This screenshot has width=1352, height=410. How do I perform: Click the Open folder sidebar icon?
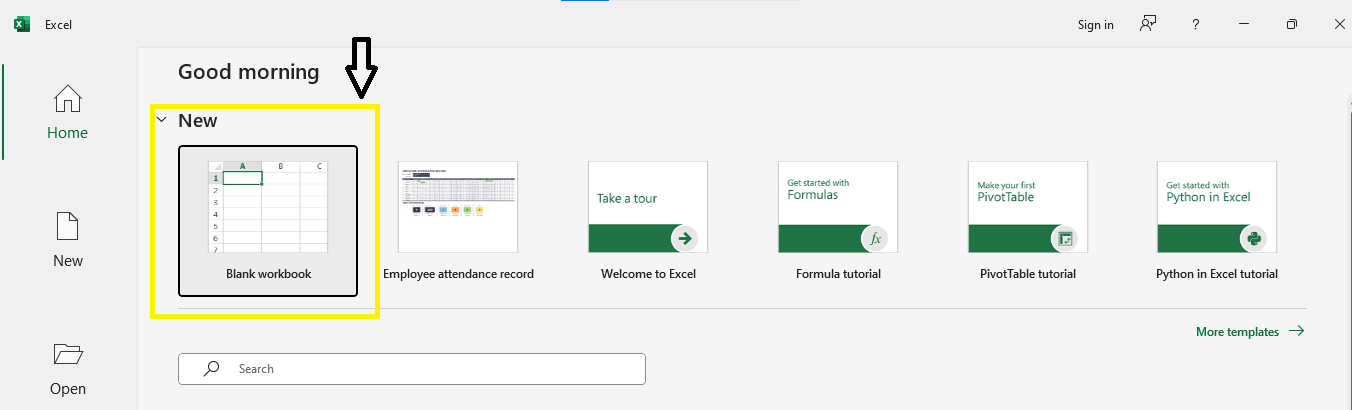point(68,354)
